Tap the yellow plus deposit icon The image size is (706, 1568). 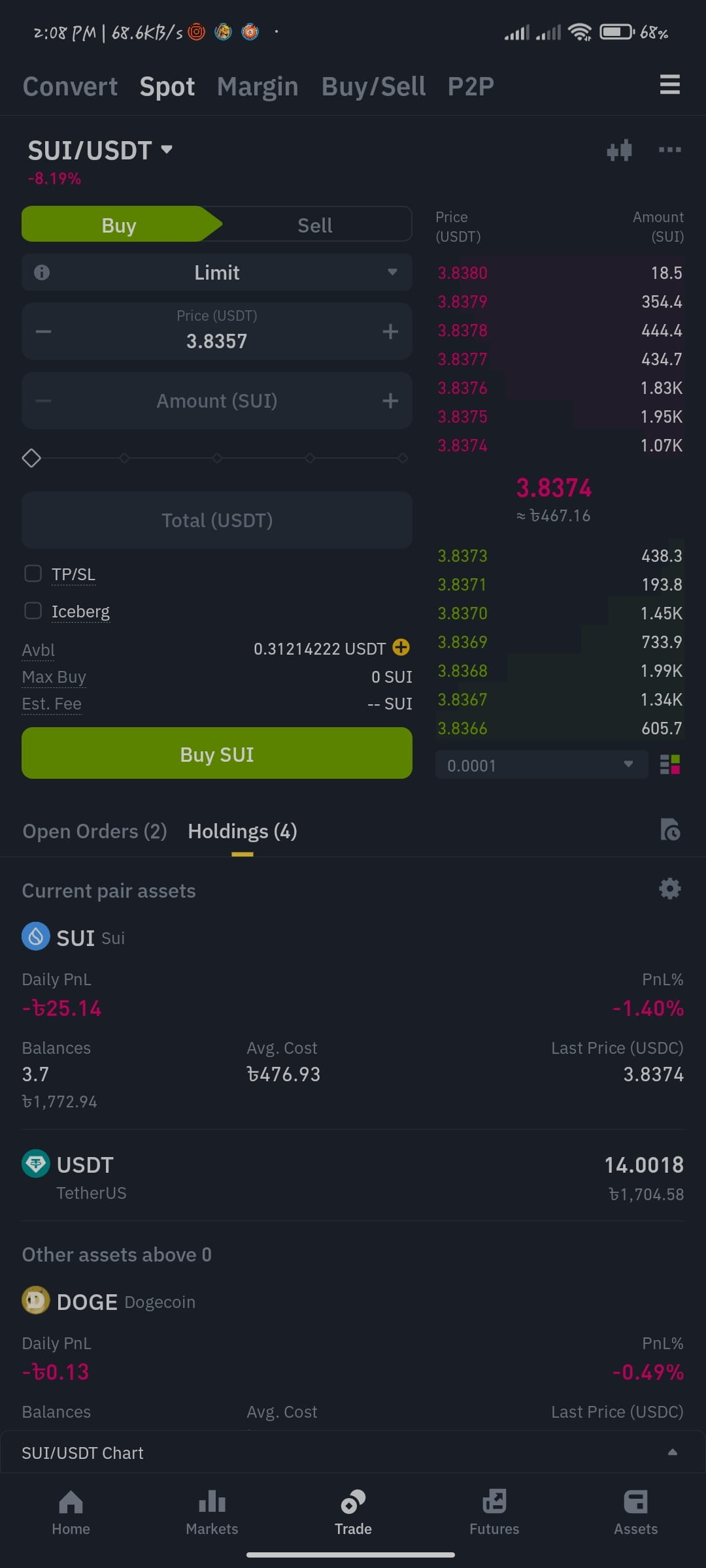[401, 647]
